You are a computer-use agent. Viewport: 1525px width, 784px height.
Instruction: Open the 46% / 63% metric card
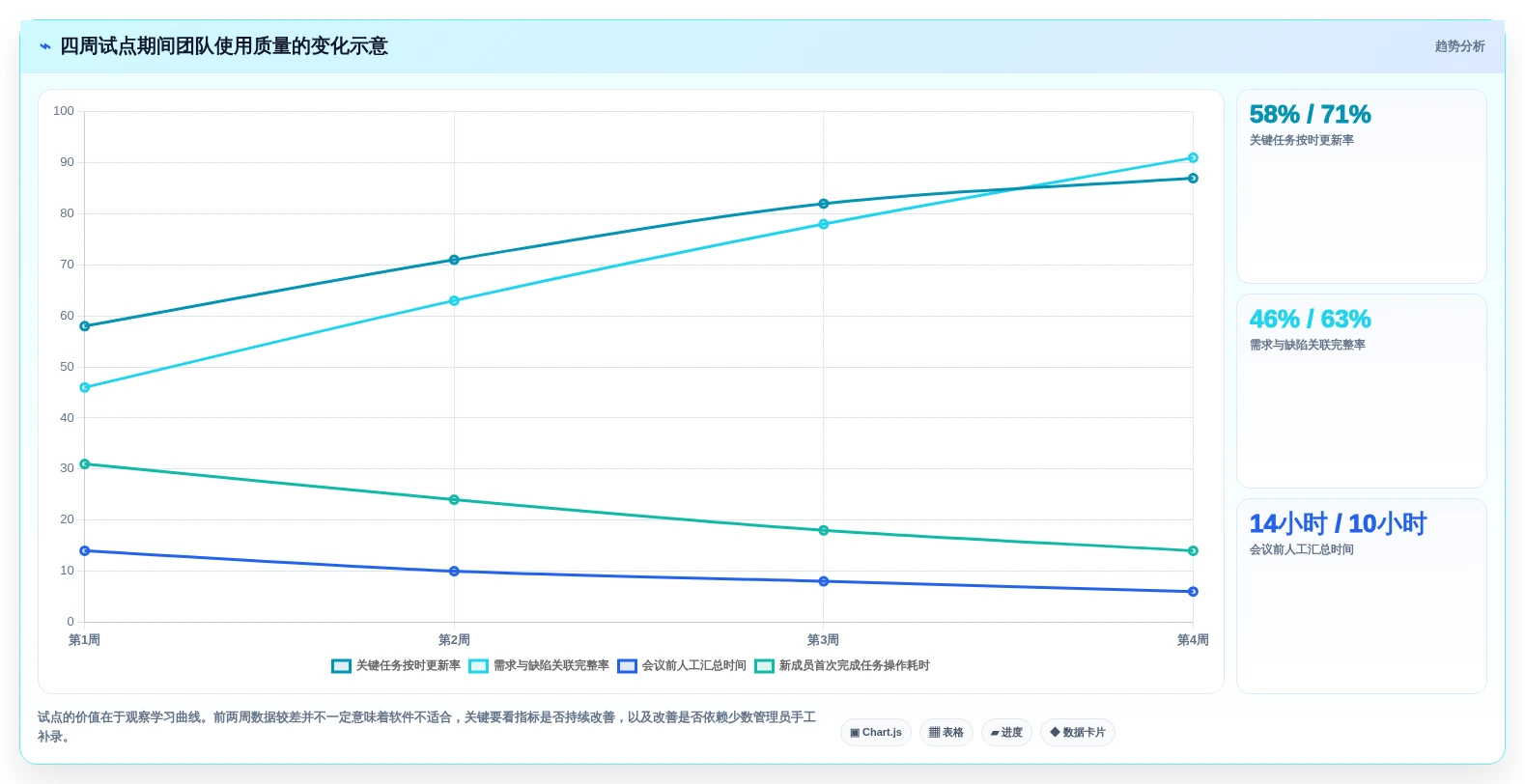[x=1362, y=391]
